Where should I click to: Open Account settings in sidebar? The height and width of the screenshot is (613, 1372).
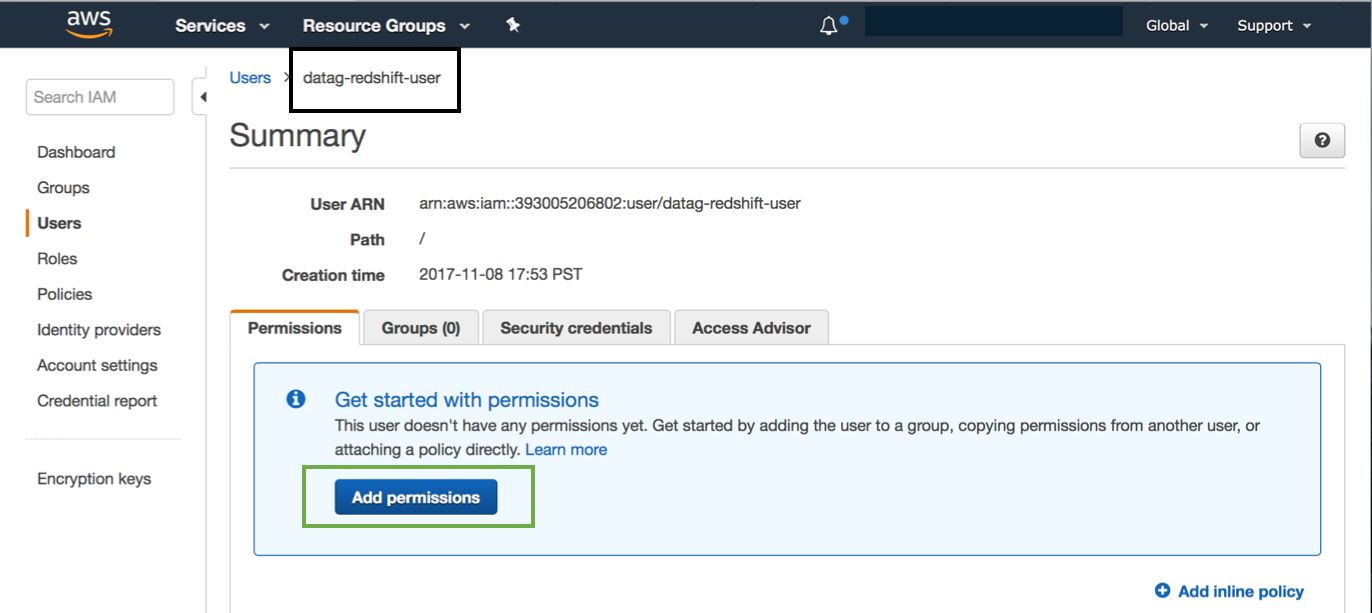(97, 365)
